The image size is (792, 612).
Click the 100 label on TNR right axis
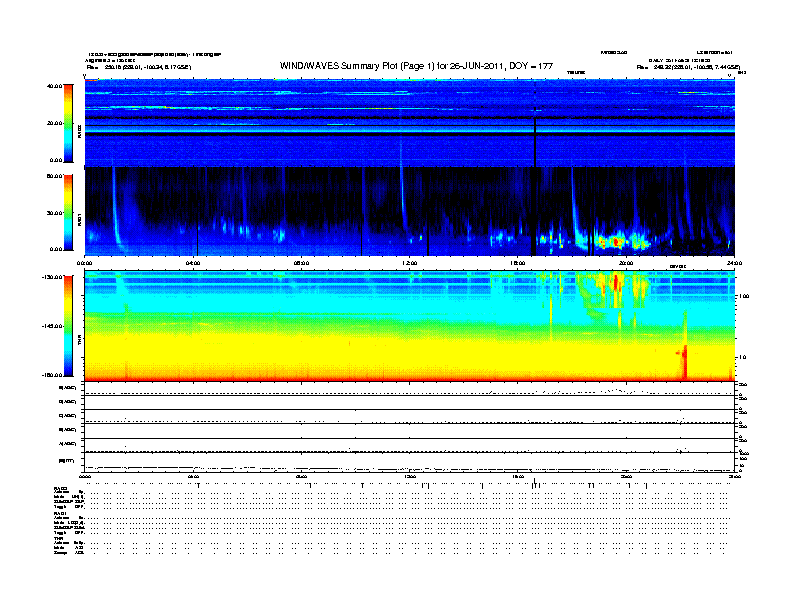[744, 296]
